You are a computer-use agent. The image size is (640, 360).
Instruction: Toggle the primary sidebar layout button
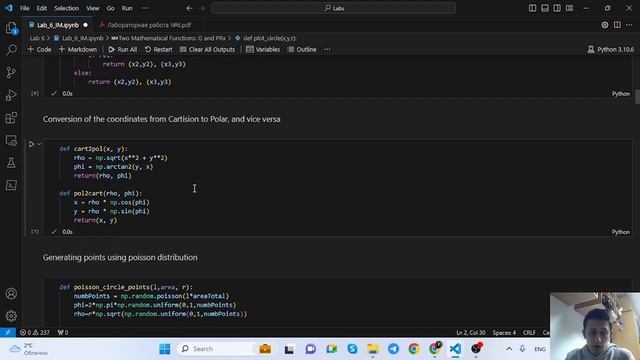pos(532,8)
